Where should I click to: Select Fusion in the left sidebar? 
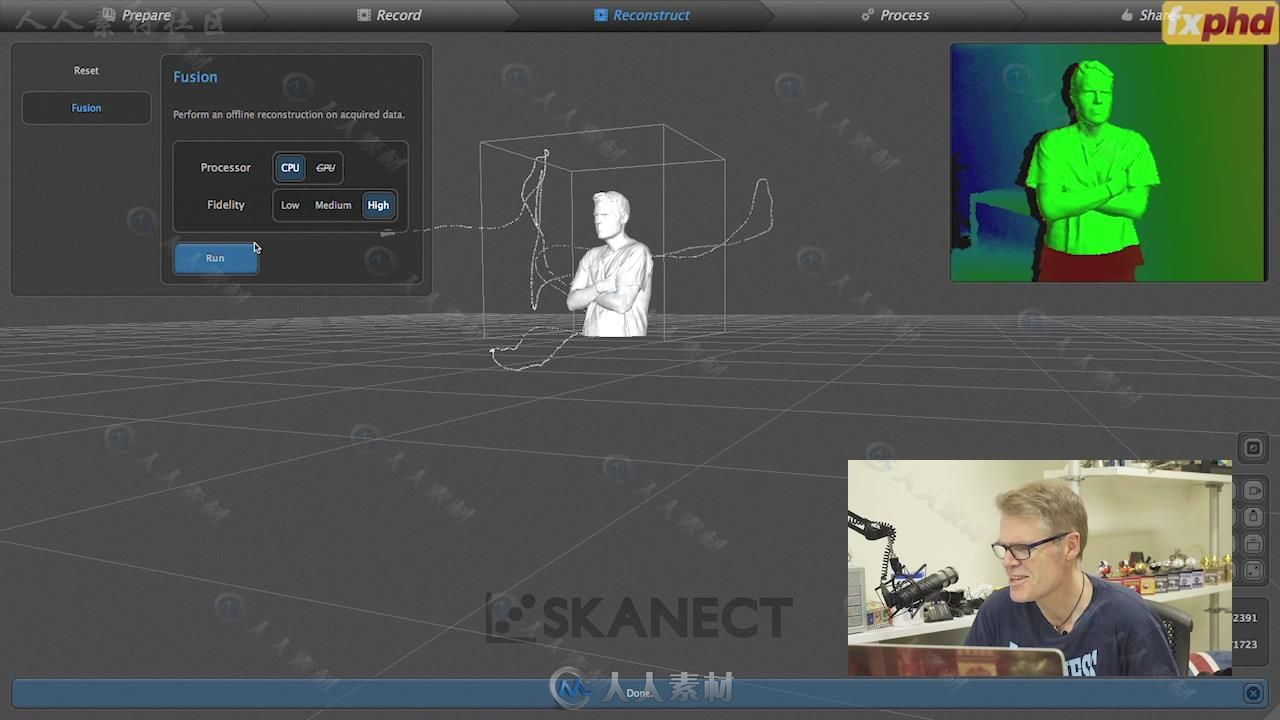pyautogui.click(x=86, y=108)
